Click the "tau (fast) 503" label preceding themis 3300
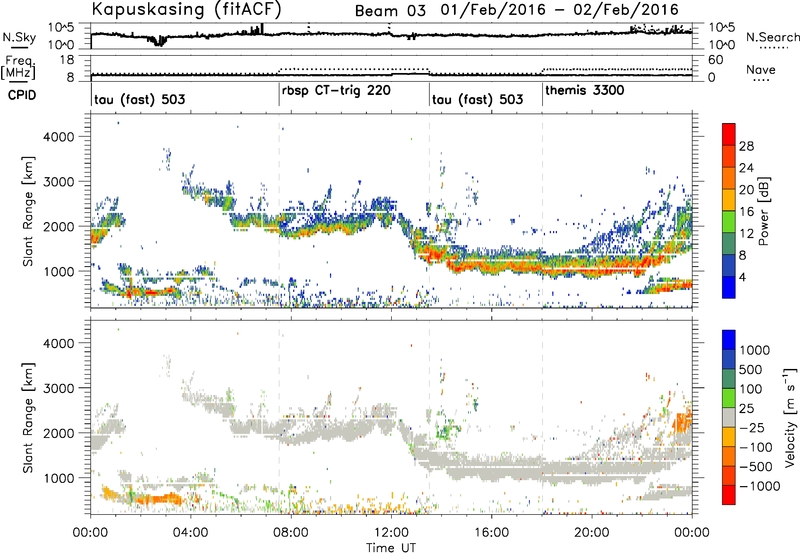The width and height of the screenshot is (800, 554). click(x=478, y=99)
